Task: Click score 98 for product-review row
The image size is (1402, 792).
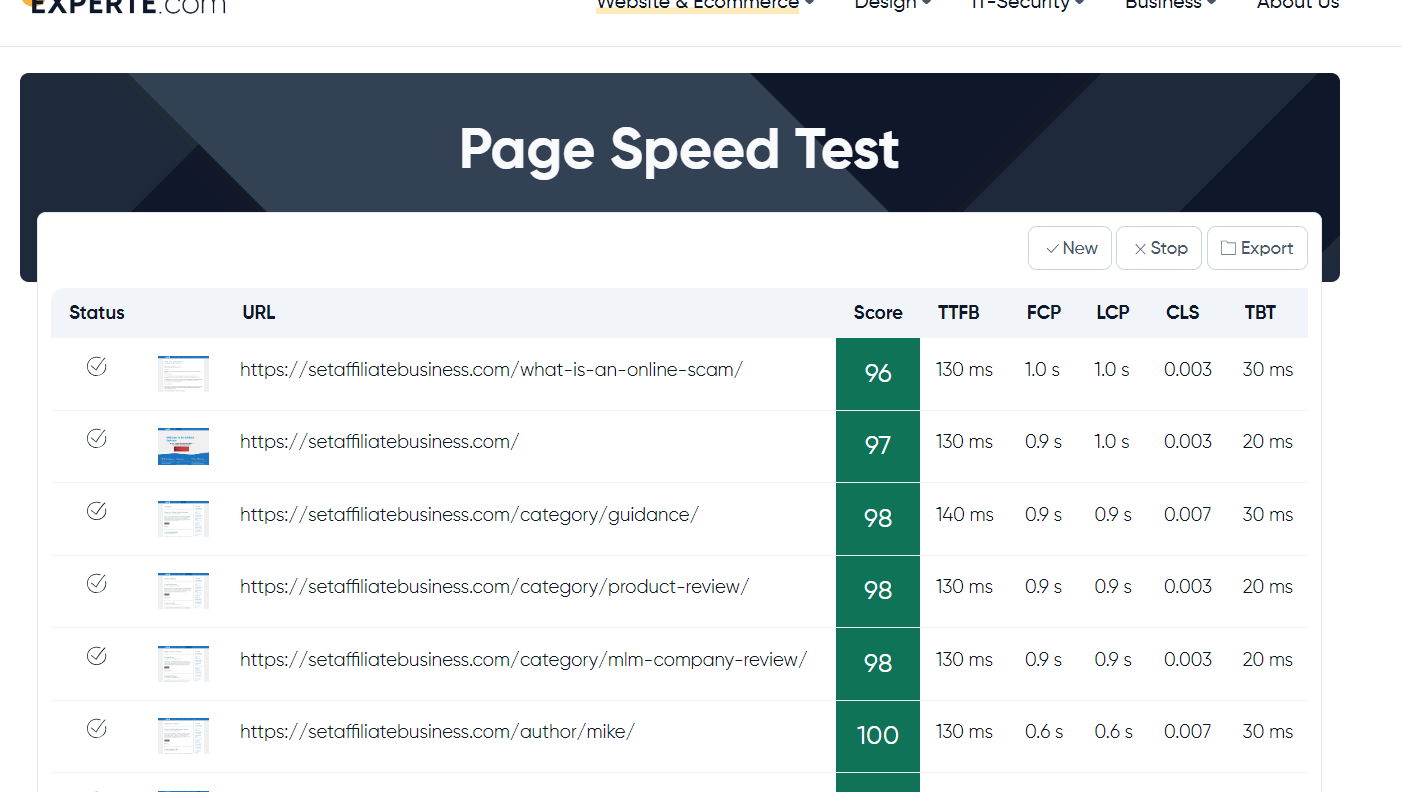Action: [878, 591]
